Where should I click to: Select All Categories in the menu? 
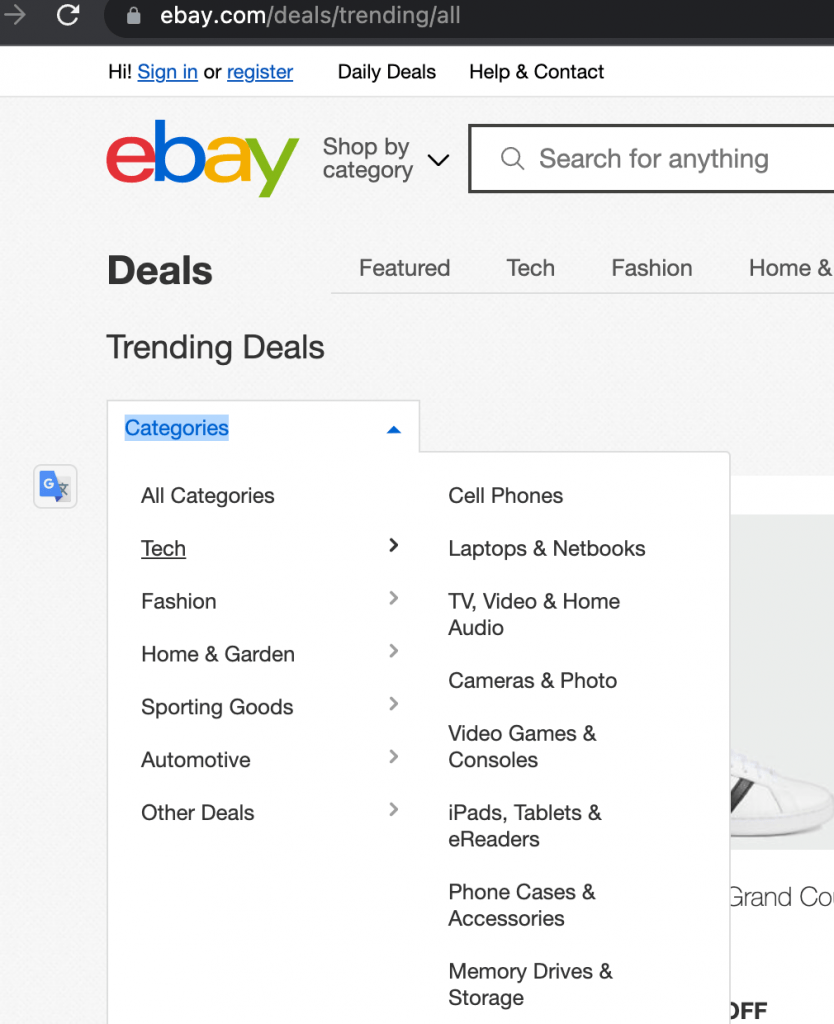pos(207,496)
